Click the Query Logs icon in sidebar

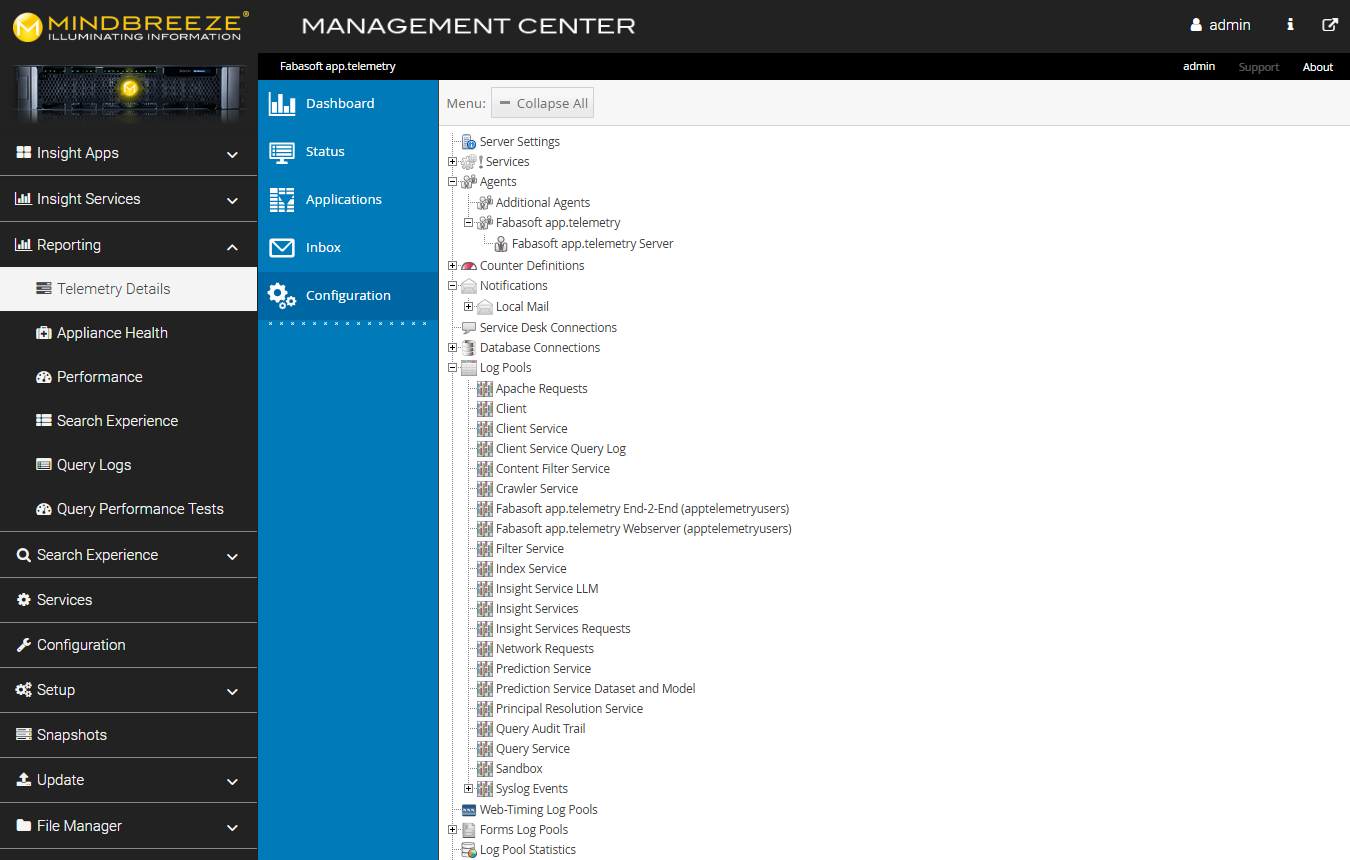(x=44, y=465)
